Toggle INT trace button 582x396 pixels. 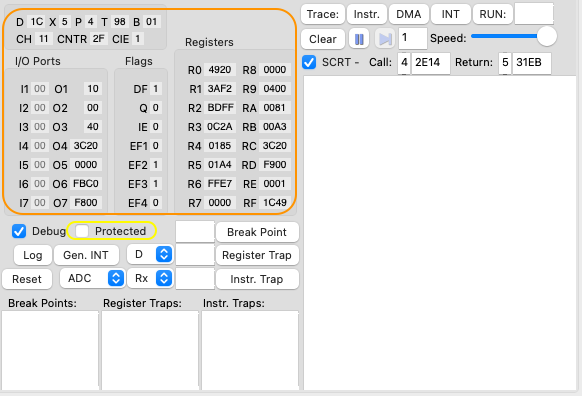tap(451, 14)
